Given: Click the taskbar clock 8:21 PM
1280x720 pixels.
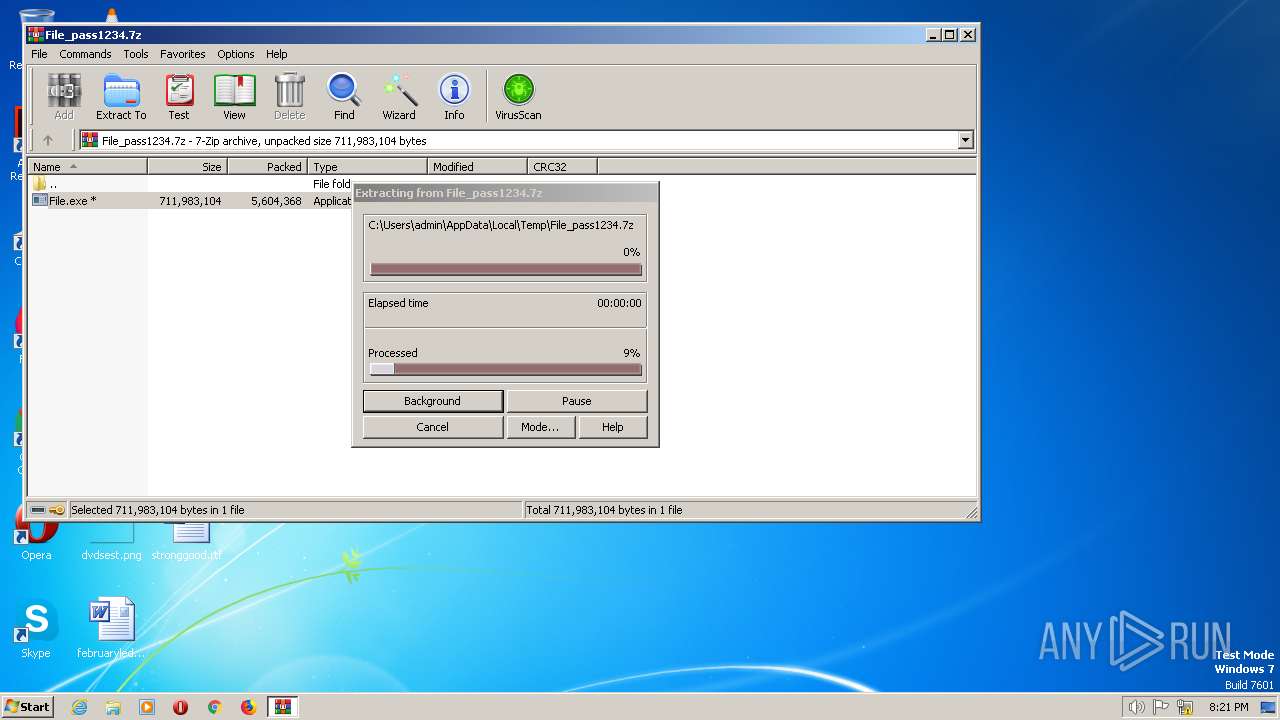Looking at the screenshot, I should coord(1229,707).
